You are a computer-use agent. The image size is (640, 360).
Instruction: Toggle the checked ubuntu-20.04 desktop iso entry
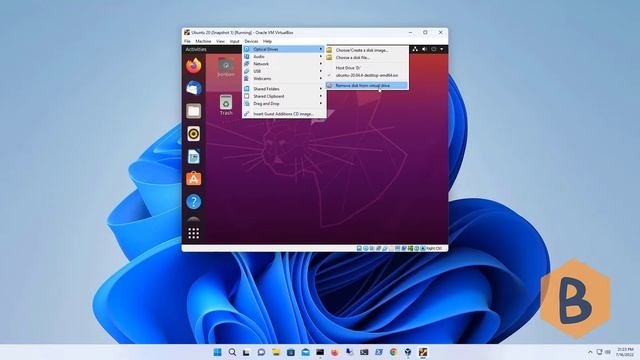pyautogui.click(x=367, y=76)
